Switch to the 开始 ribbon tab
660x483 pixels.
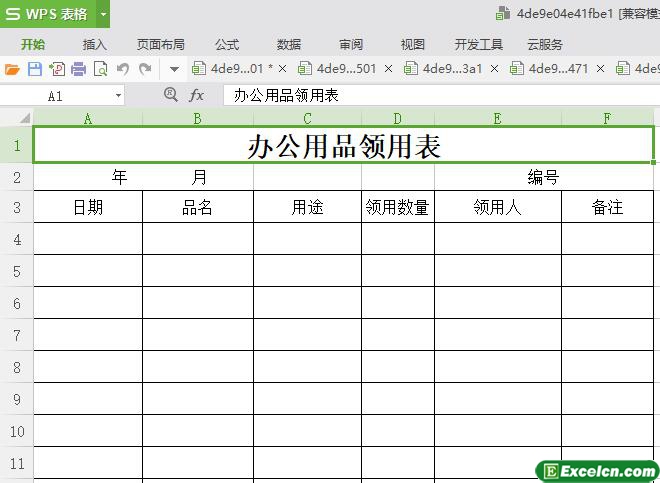(33, 44)
